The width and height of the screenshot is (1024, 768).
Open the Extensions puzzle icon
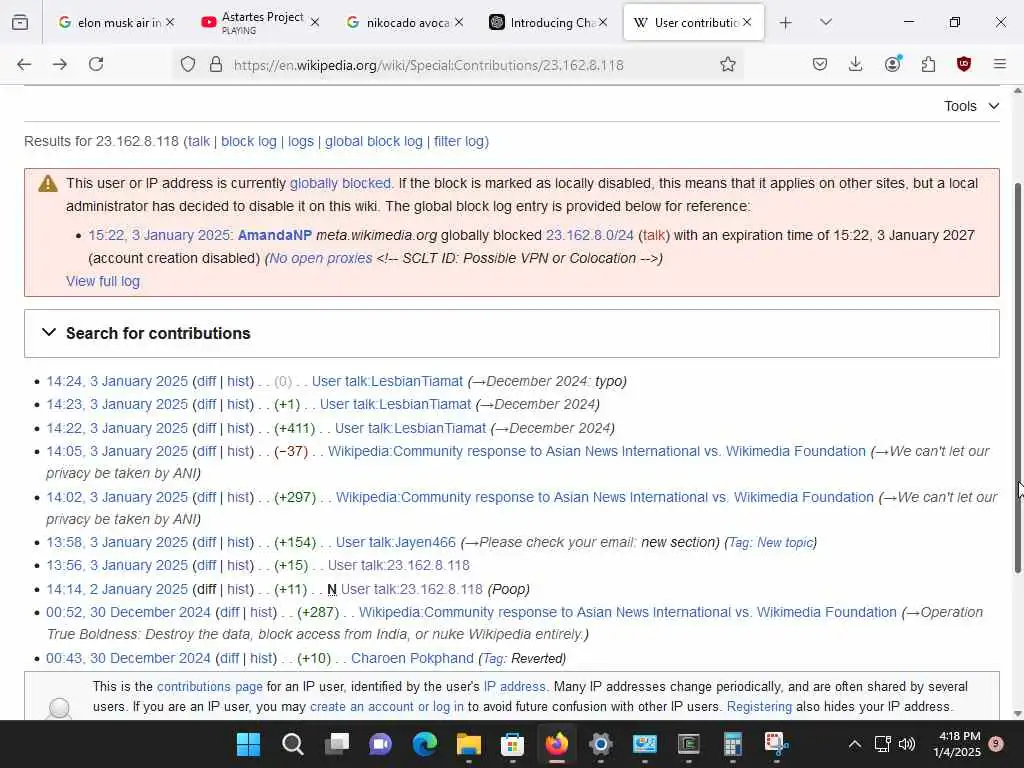click(x=928, y=64)
